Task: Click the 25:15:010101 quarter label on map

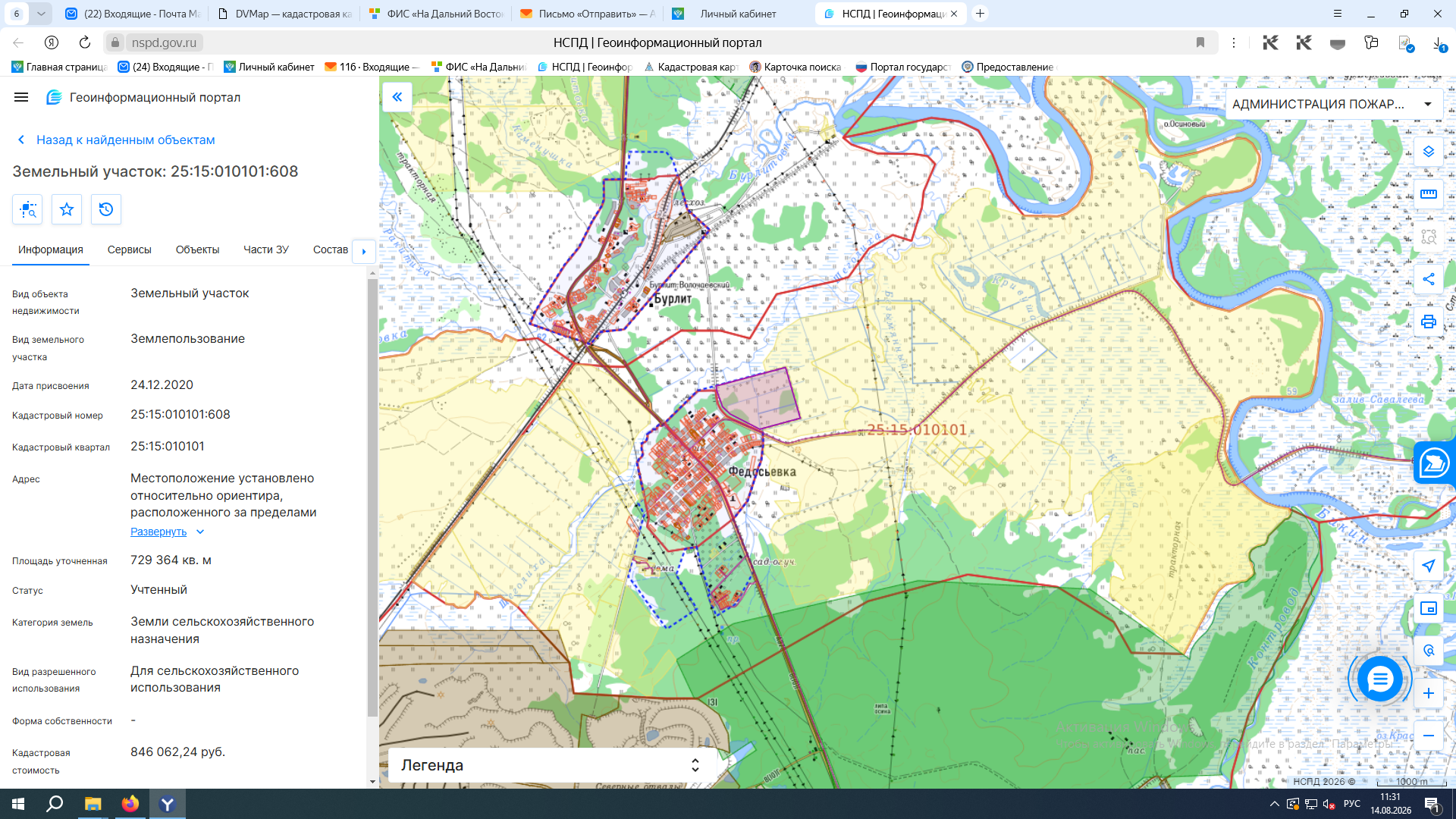Action: click(x=917, y=430)
